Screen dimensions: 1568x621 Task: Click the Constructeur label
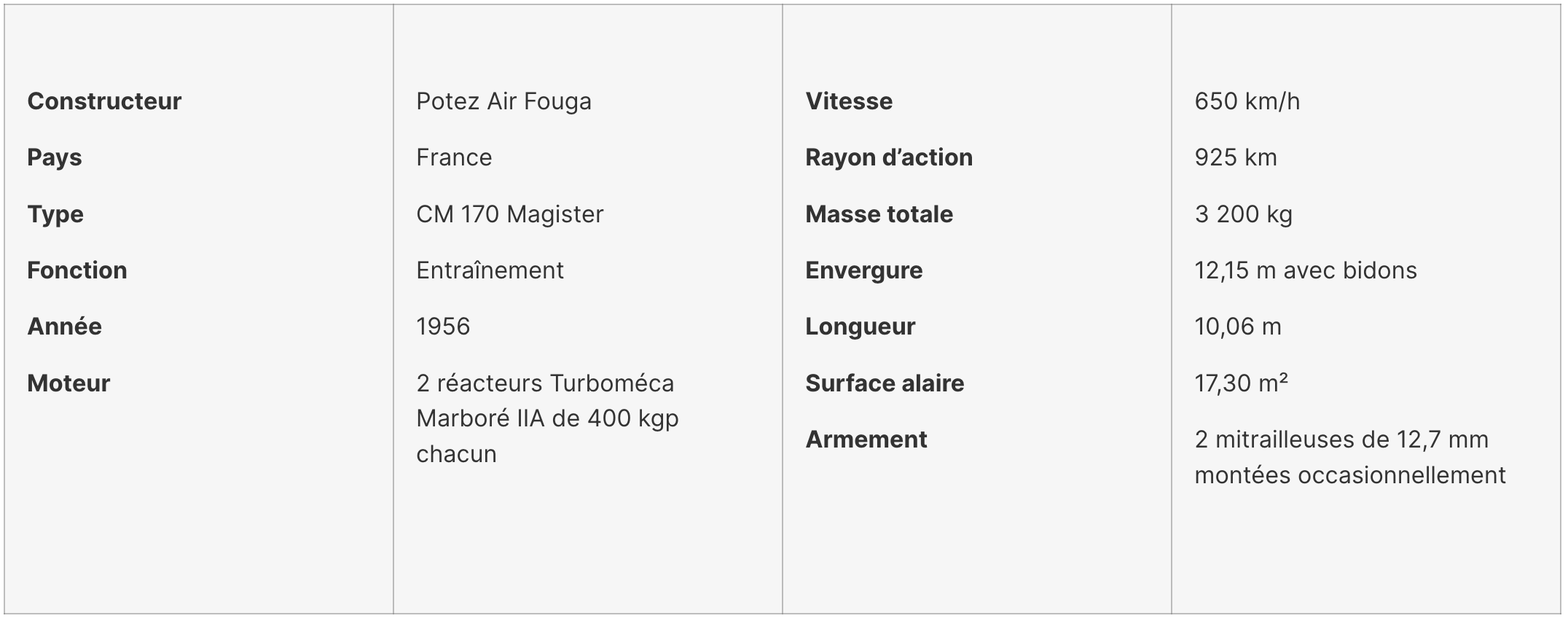(104, 101)
